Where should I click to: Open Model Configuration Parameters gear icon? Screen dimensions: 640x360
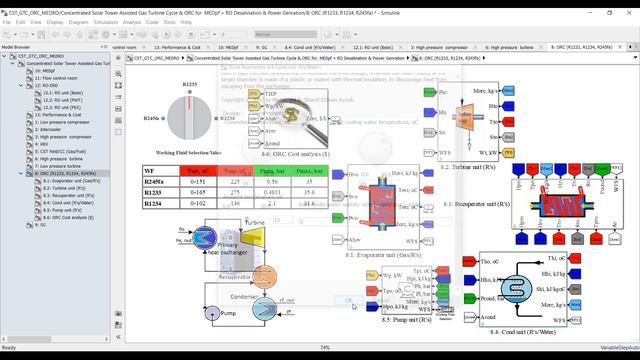(x=106, y=35)
